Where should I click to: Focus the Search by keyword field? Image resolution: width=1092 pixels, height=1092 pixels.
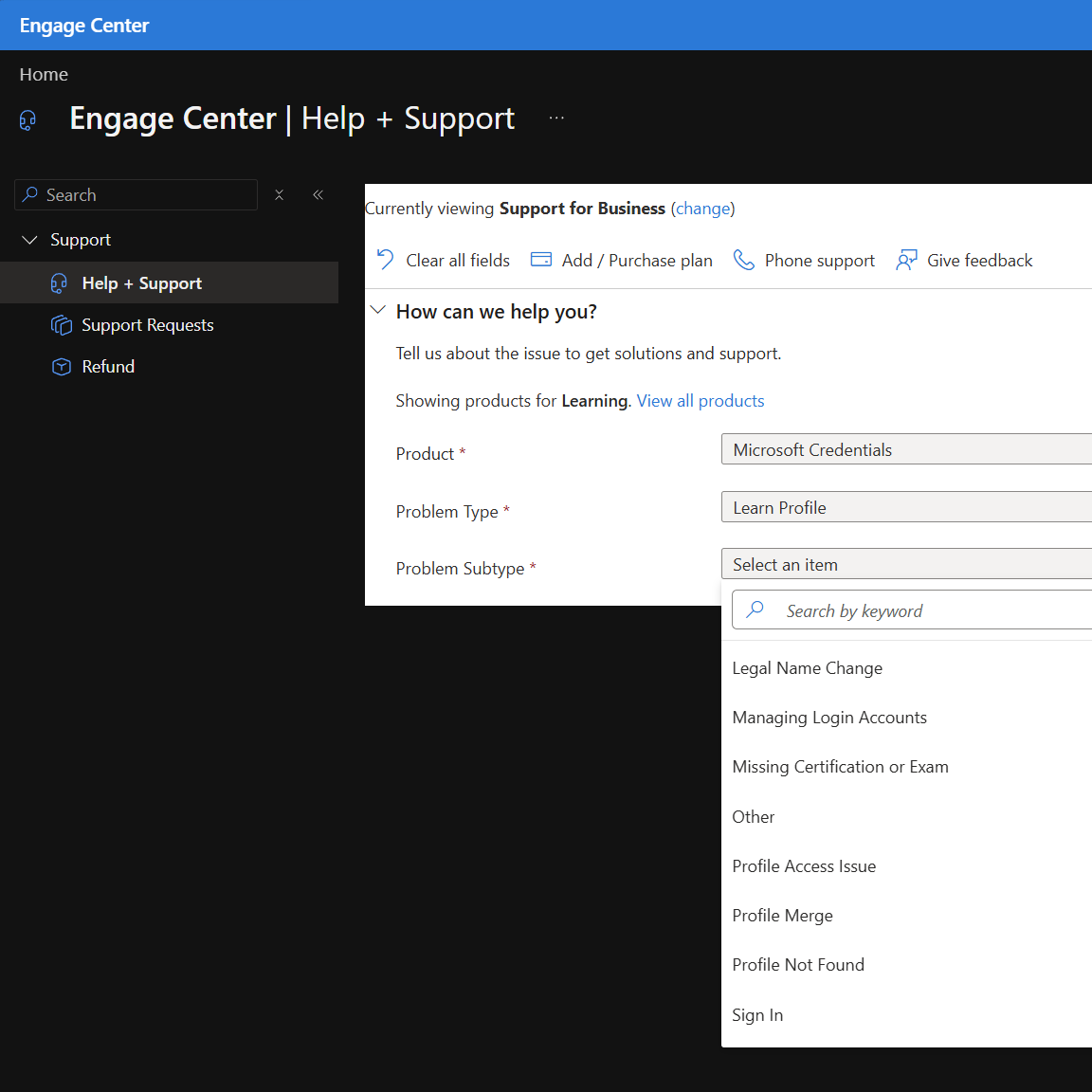(912, 610)
